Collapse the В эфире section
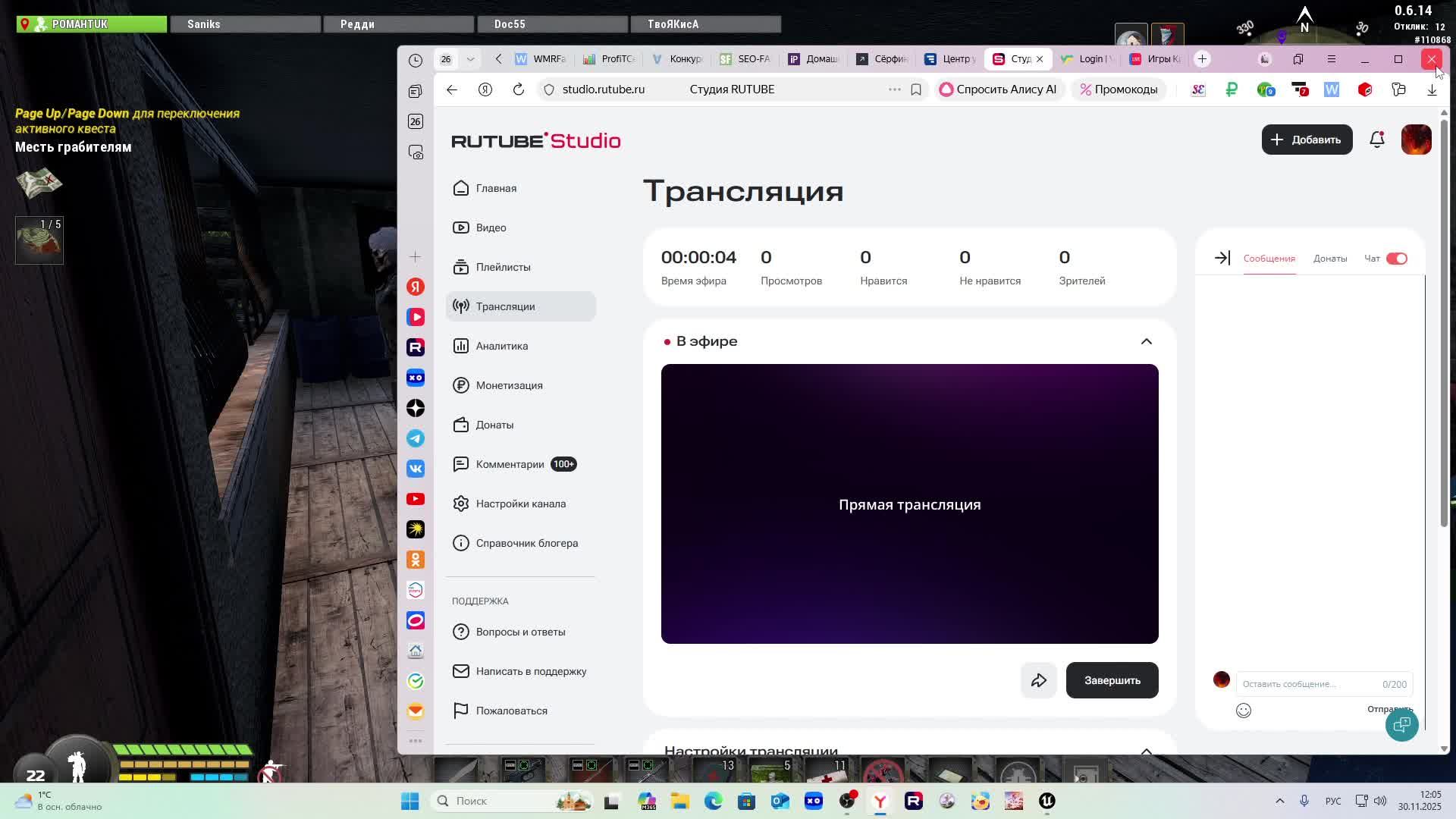This screenshot has height=819, width=1456. pos(1147,340)
